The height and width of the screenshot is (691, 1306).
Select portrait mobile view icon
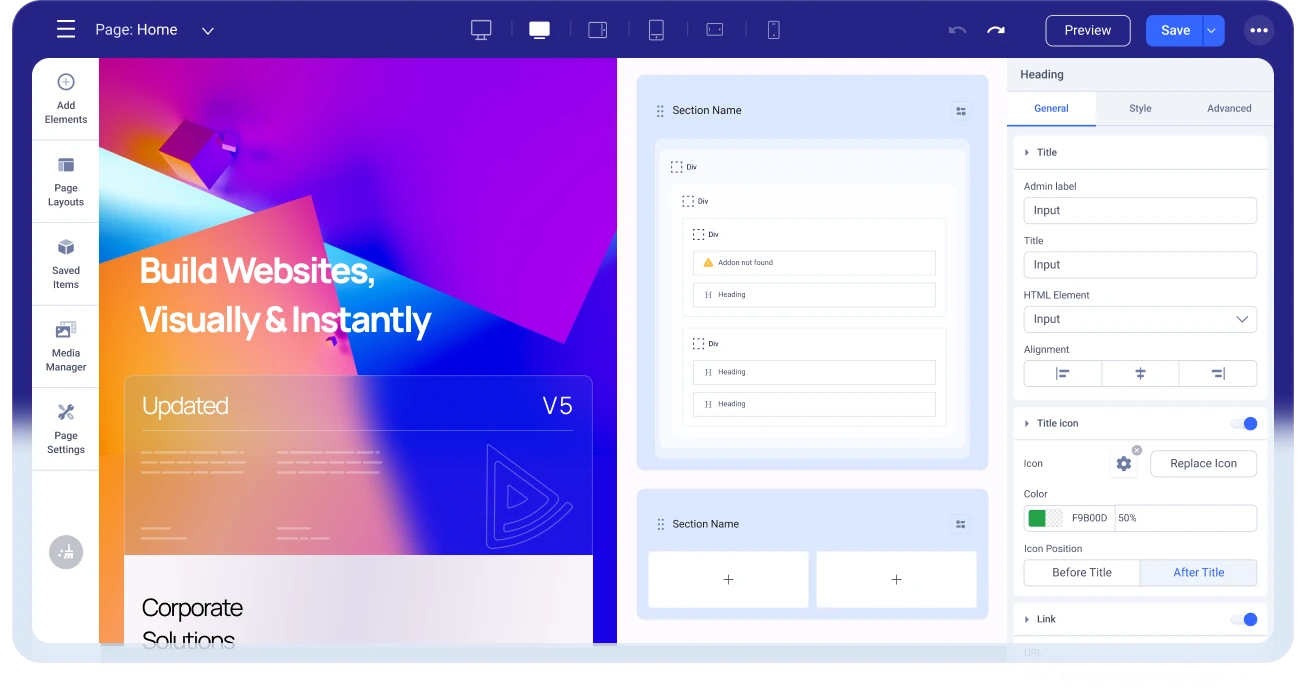tap(773, 30)
